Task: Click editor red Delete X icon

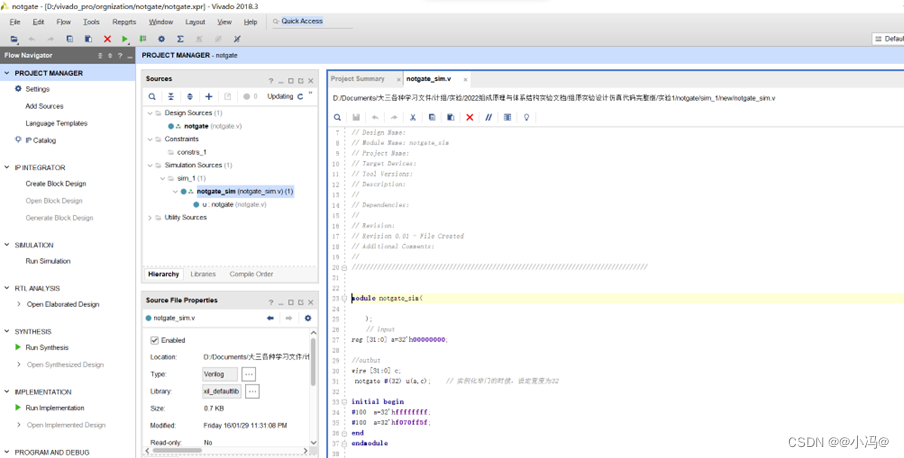Action: coord(469,117)
